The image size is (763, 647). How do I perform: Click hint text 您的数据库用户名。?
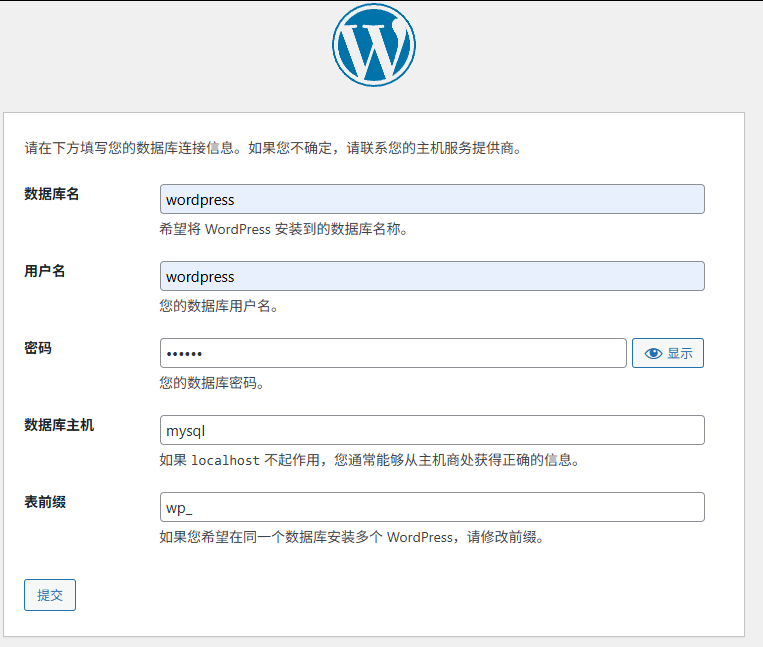(219, 306)
